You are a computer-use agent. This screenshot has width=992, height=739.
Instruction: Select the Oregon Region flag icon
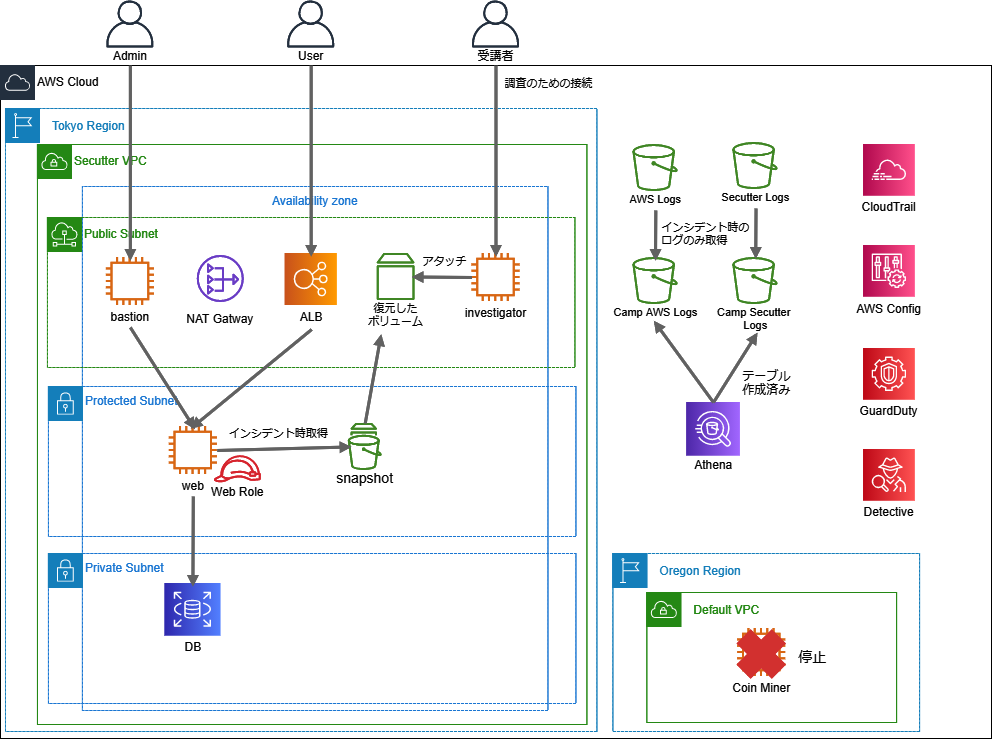tap(630, 571)
